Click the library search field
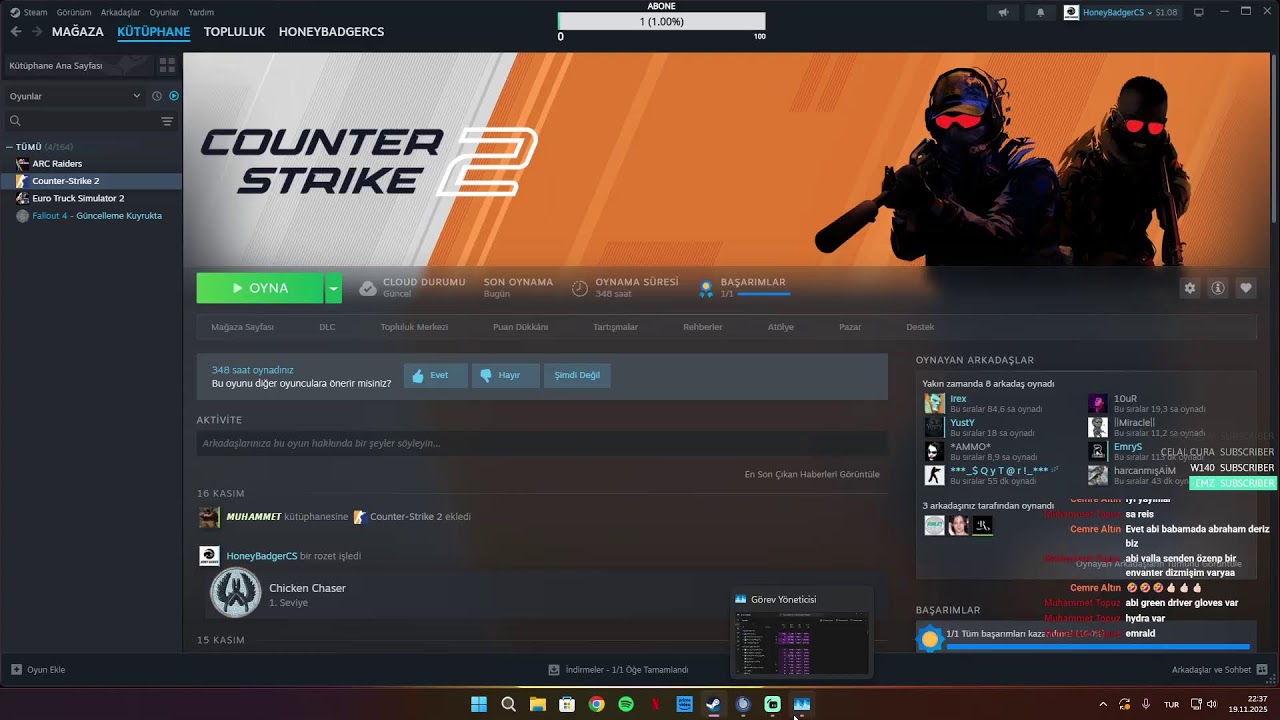The height and width of the screenshot is (720, 1280). click(85, 121)
